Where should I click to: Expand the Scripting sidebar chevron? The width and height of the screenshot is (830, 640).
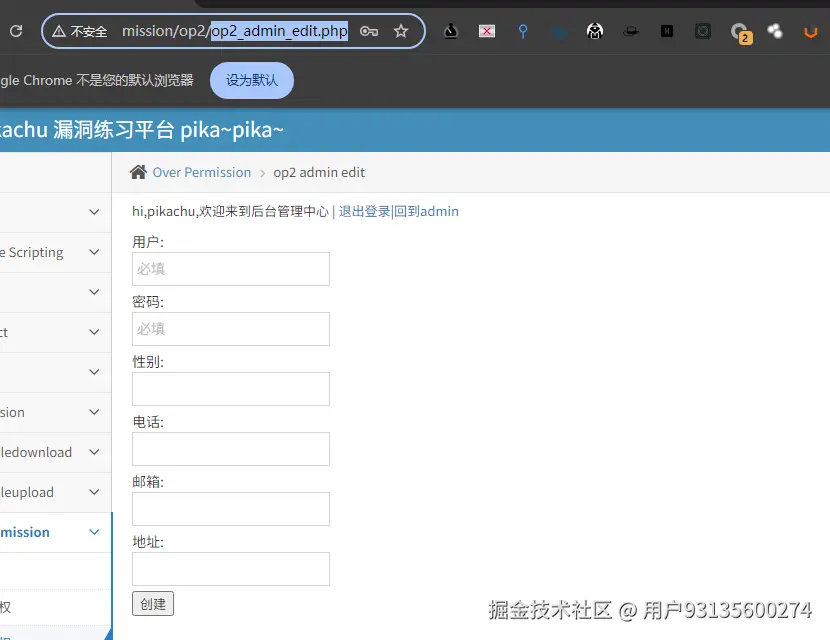pos(94,252)
